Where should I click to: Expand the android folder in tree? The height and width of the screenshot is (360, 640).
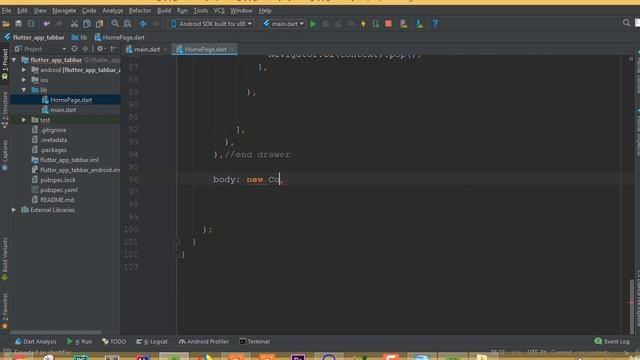pos(24,70)
